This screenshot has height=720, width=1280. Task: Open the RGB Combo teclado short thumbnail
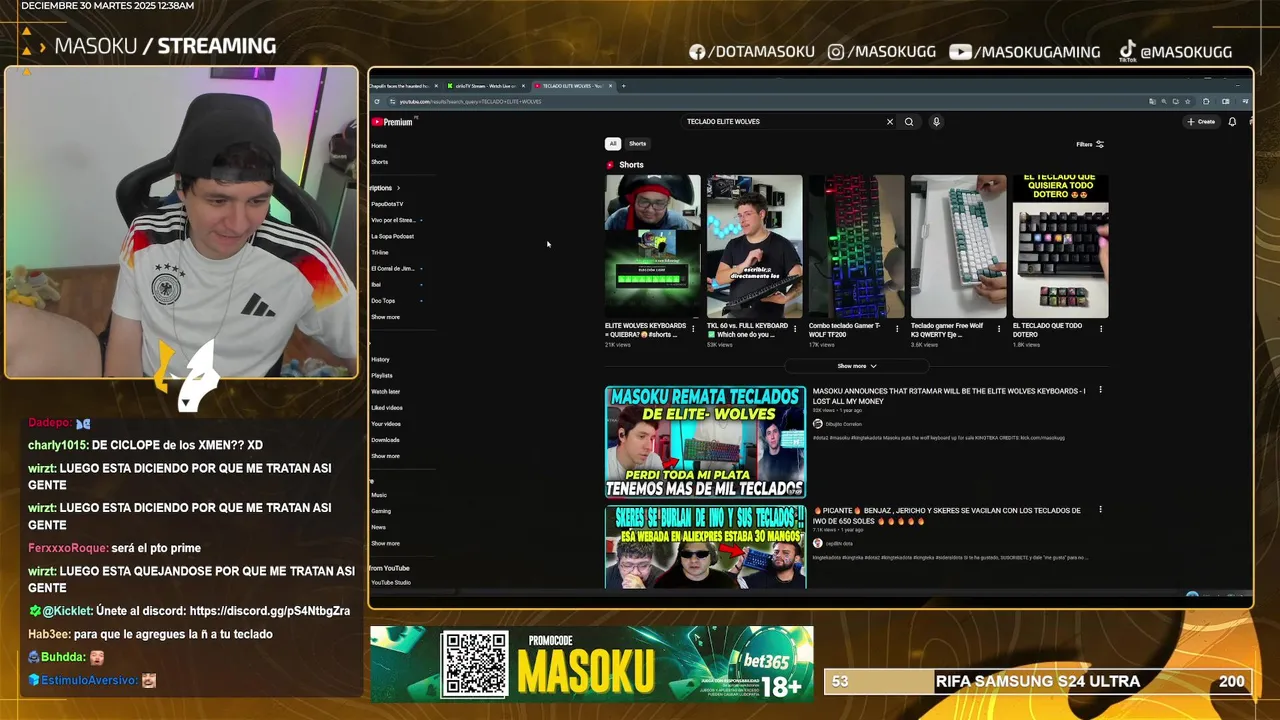click(x=856, y=246)
